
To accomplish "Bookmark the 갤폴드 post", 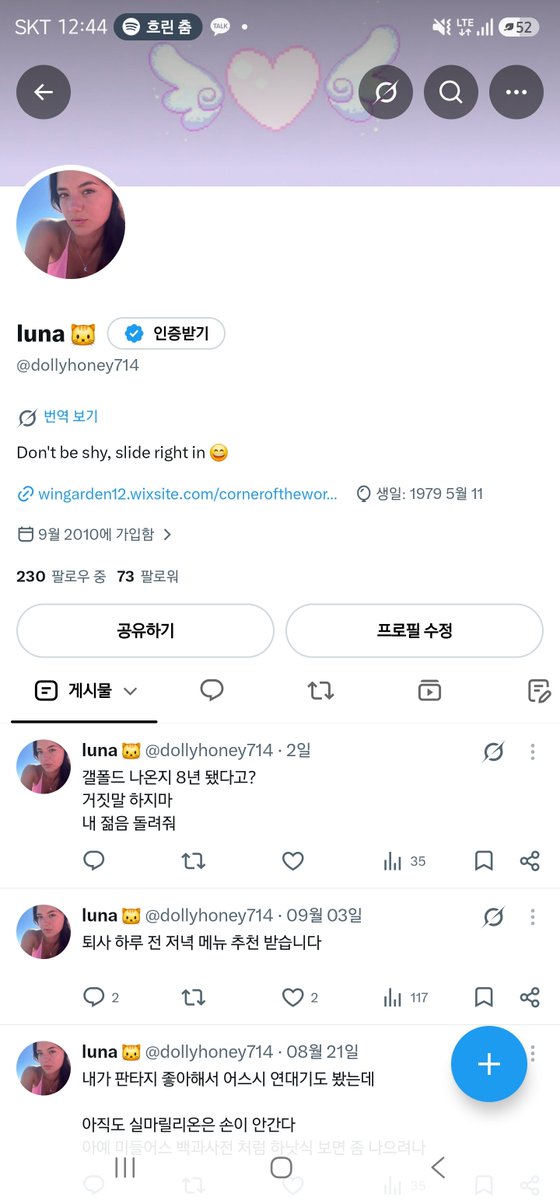I will point(484,861).
